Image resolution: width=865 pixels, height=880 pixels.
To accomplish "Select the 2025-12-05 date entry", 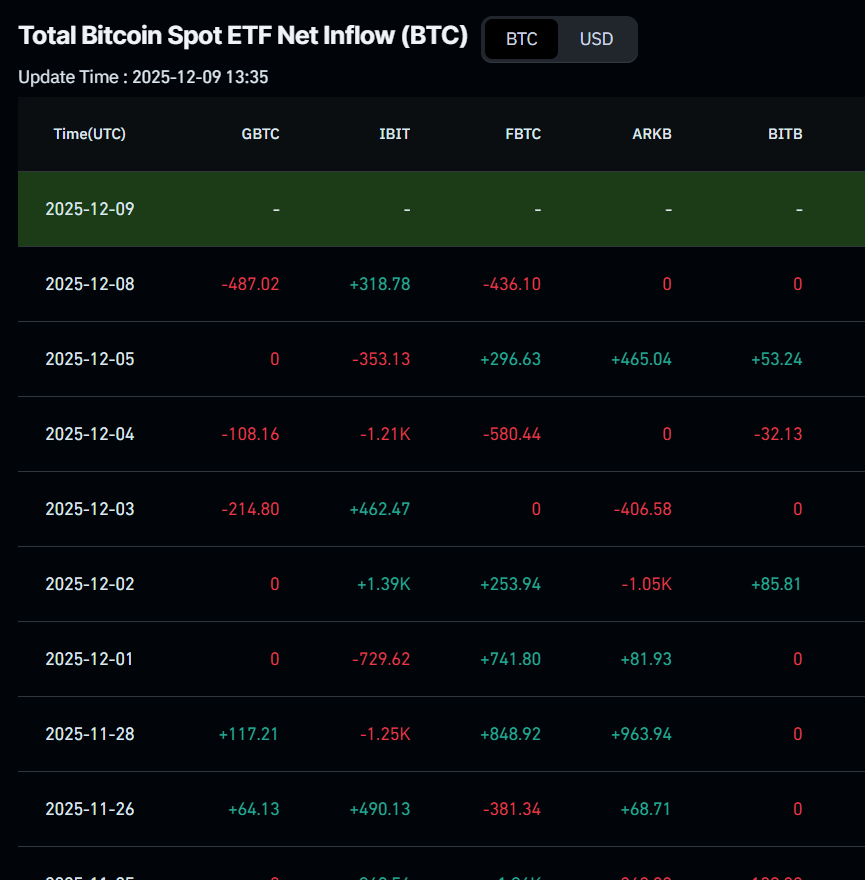I will click(90, 359).
